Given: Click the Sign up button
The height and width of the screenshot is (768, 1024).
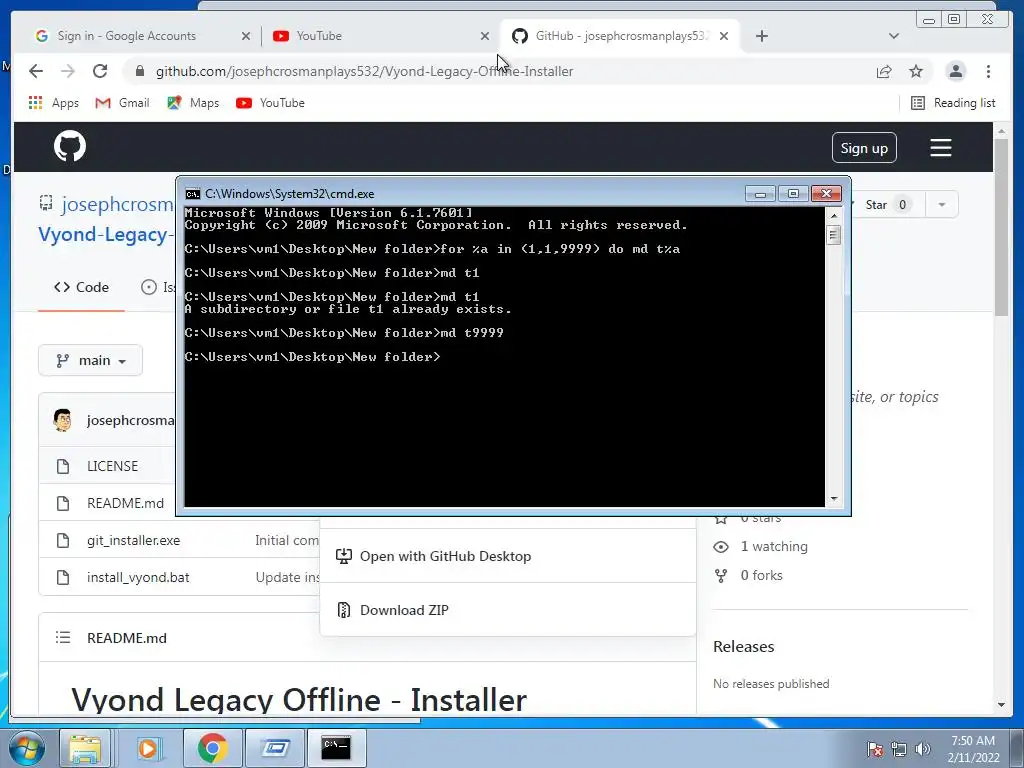Looking at the screenshot, I should (864, 148).
